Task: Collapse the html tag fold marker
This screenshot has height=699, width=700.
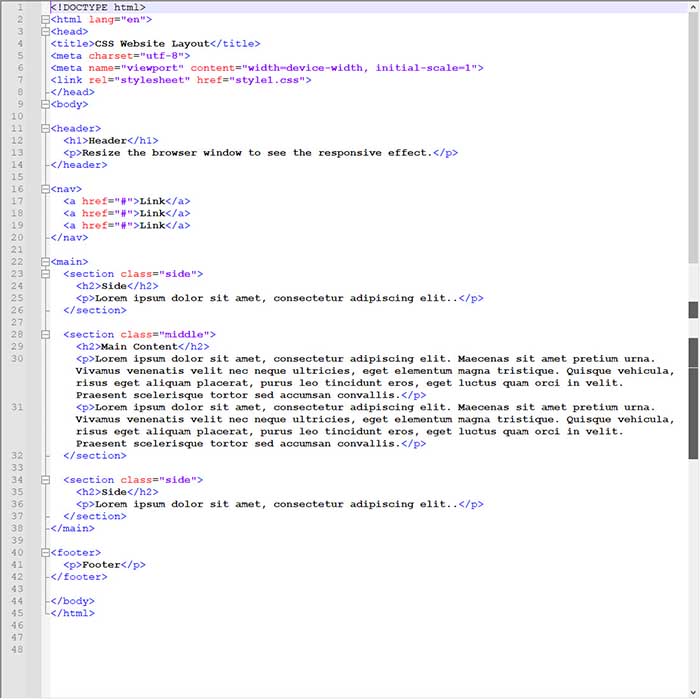Action: pyautogui.click(x=45, y=20)
